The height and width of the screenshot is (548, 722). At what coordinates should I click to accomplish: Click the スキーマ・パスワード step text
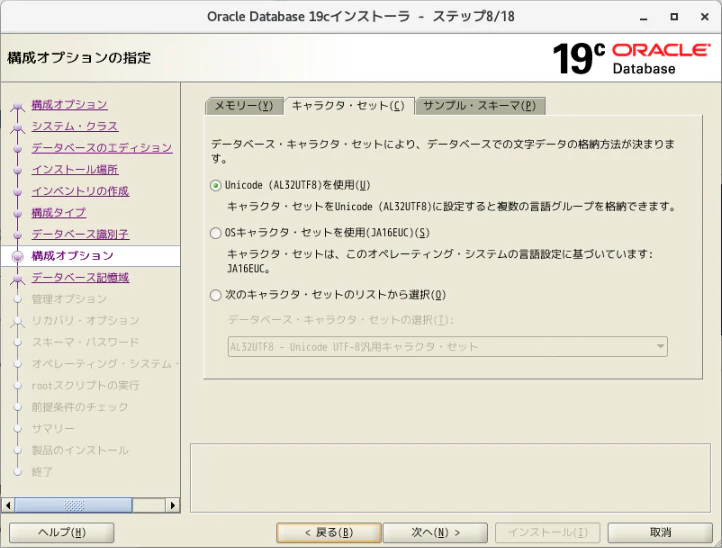click(85, 343)
